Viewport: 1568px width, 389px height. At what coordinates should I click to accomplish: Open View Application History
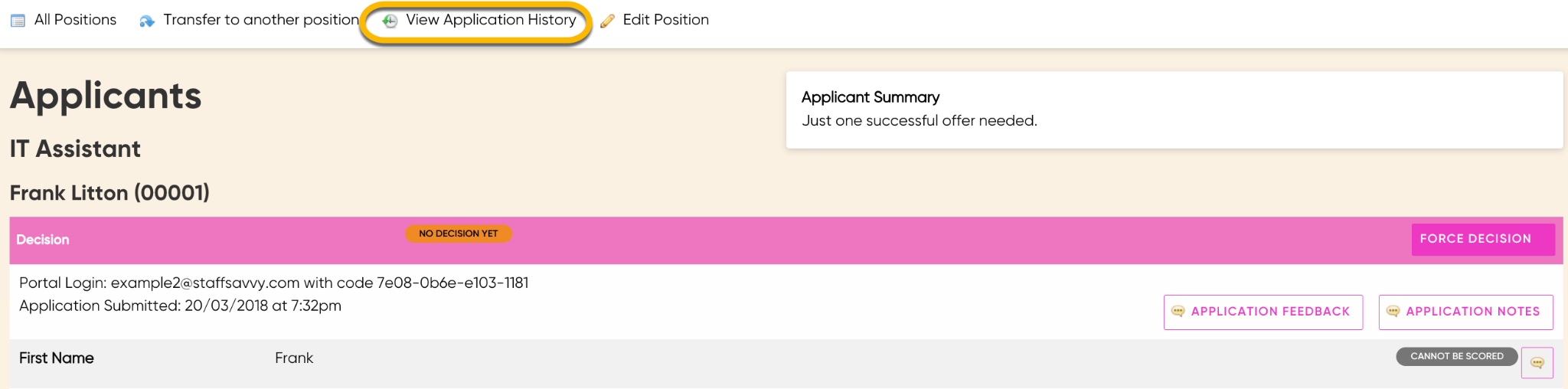(x=479, y=21)
